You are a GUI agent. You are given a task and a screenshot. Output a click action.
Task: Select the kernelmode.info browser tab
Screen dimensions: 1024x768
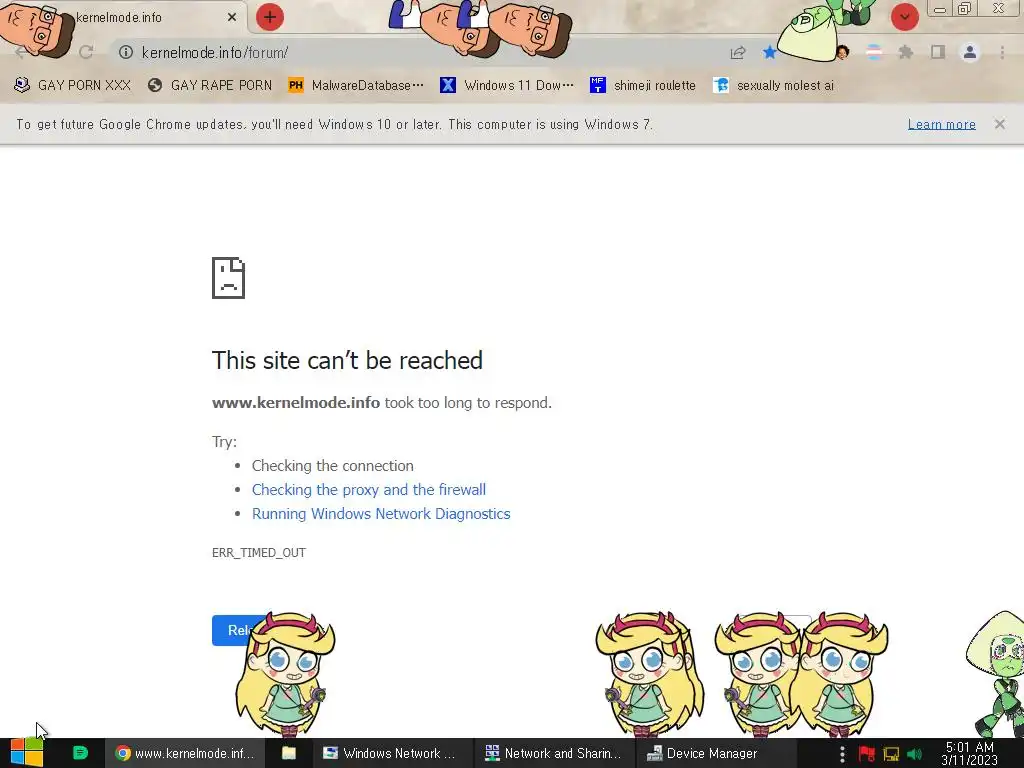pos(124,17)
